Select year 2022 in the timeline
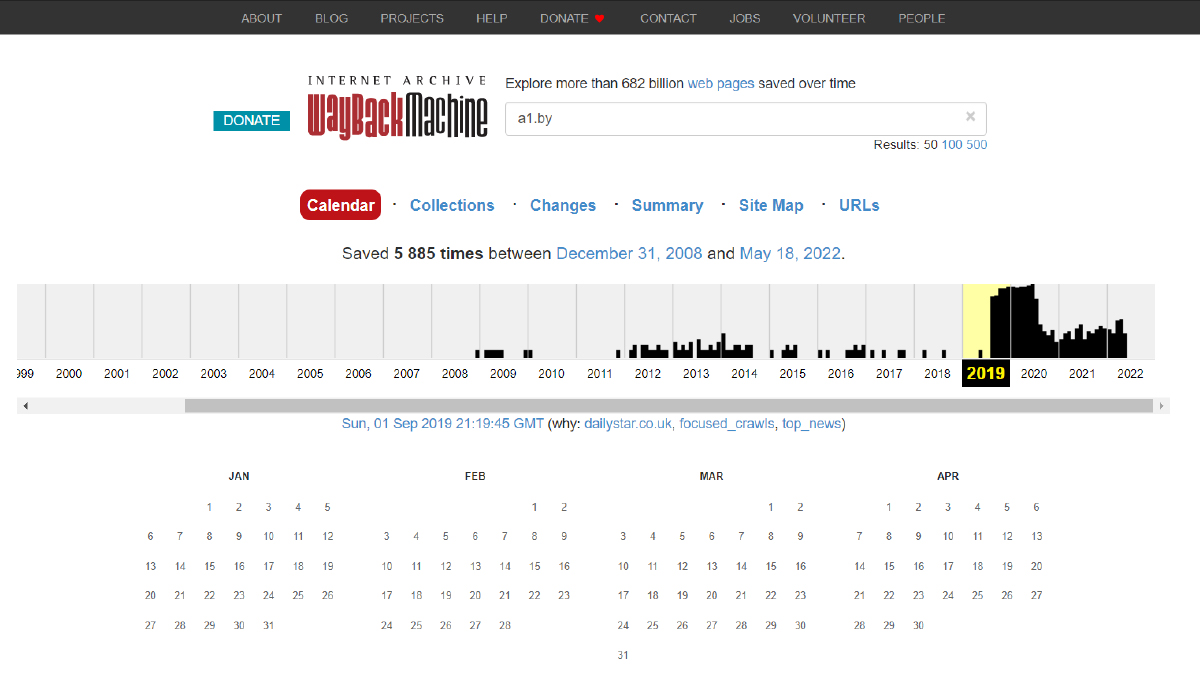Screen dimensions: 1200x675 1130,374
